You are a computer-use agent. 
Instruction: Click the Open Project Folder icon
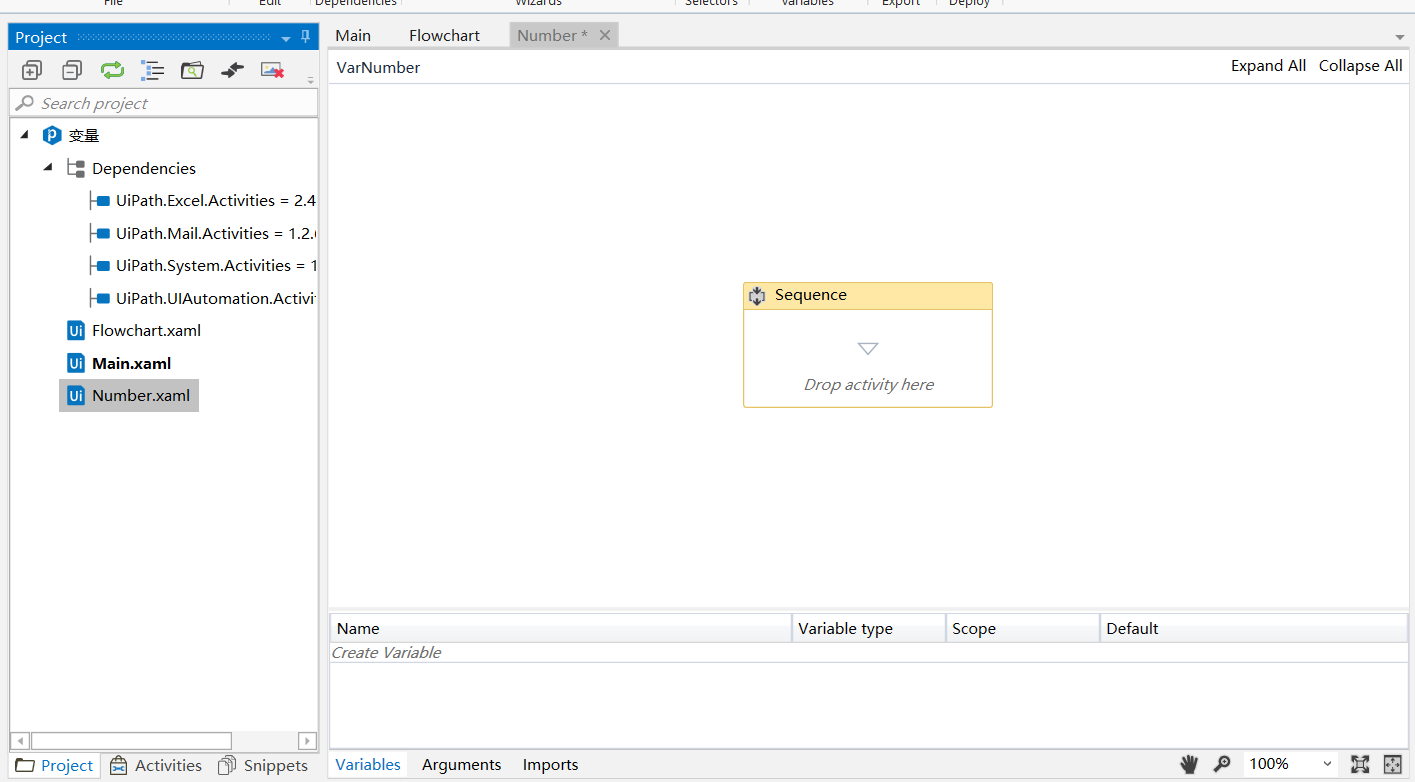click(192, 70)
